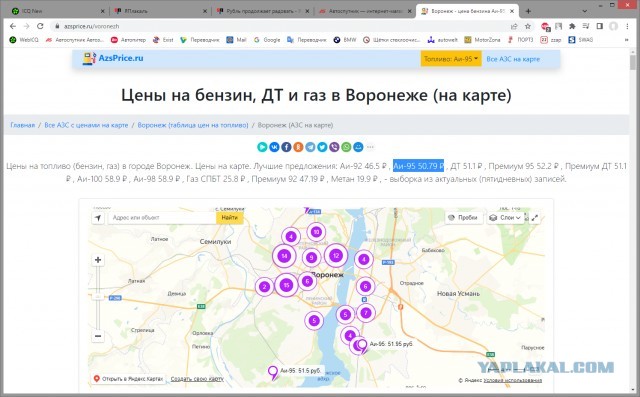Click the map zoom slider handle
This screenshot has width=640, height=397.
(98, 297)
